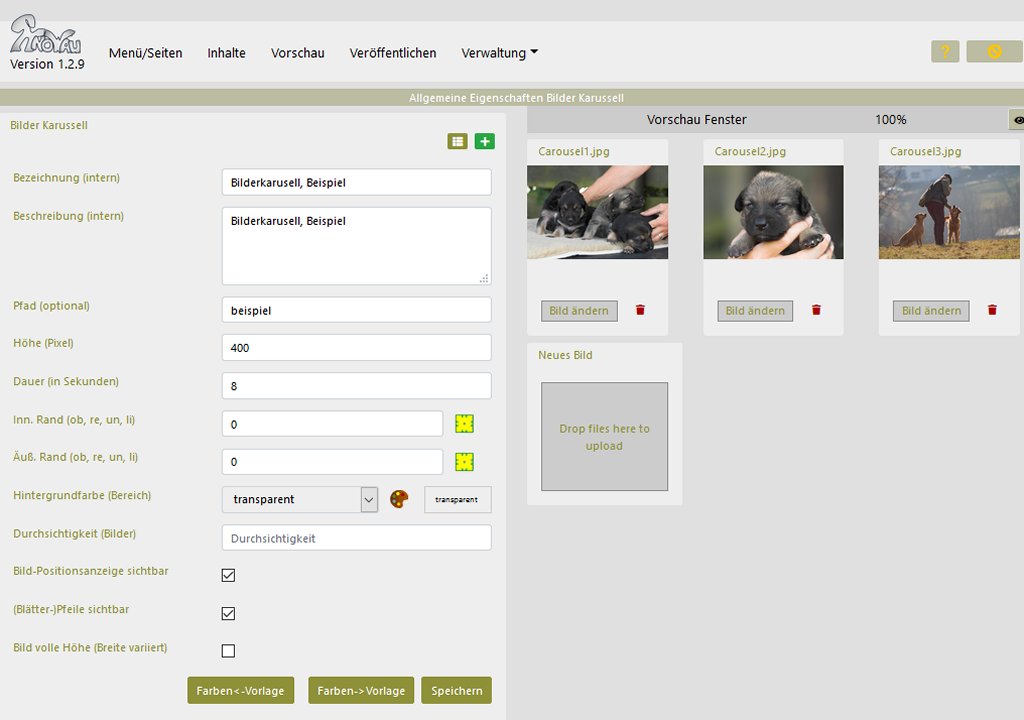This screenshot has height=720, width=1024.
Task: Delete Carousel1.jpg using trash icon
Action: pyautogui.click(x=640, y=310)
